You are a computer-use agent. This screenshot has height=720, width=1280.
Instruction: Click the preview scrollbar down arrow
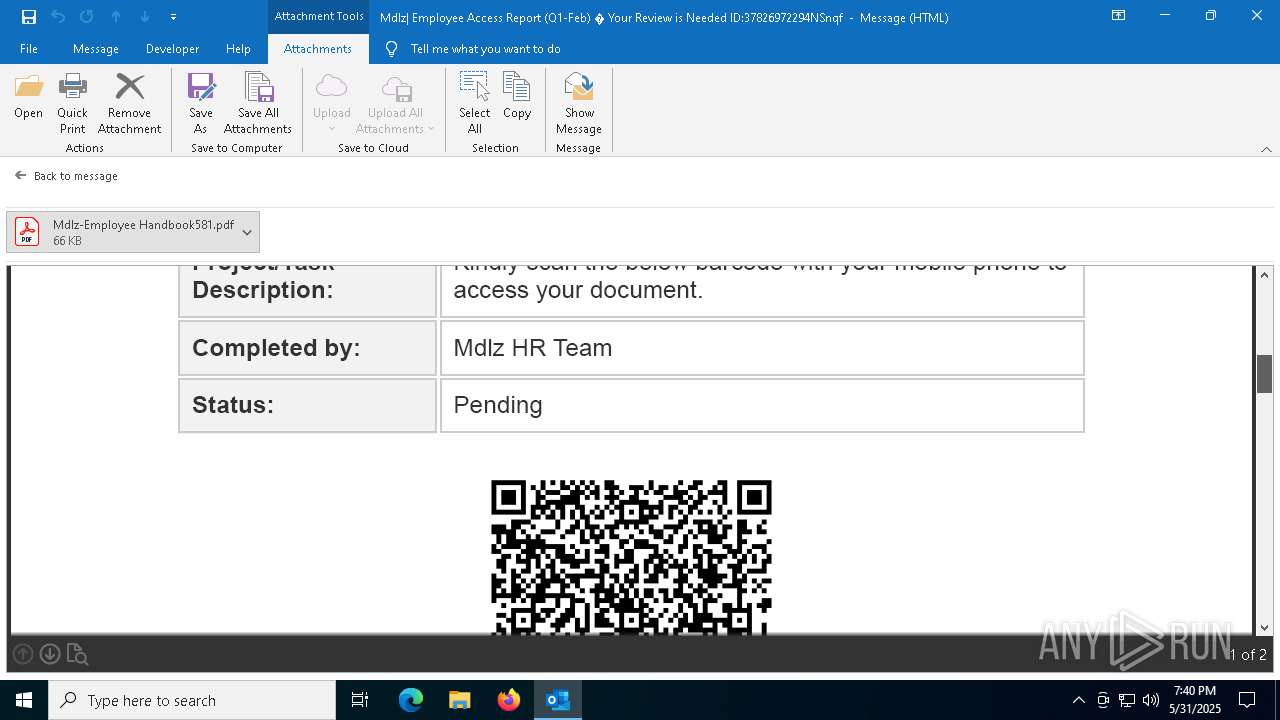[x=1264, y=628]
